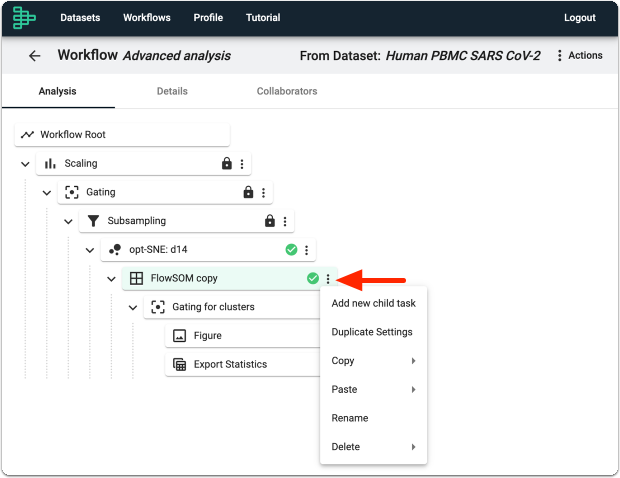Go back with the left arrow
The width and height of the screenshot is (620, 478).
click(35, 56)
